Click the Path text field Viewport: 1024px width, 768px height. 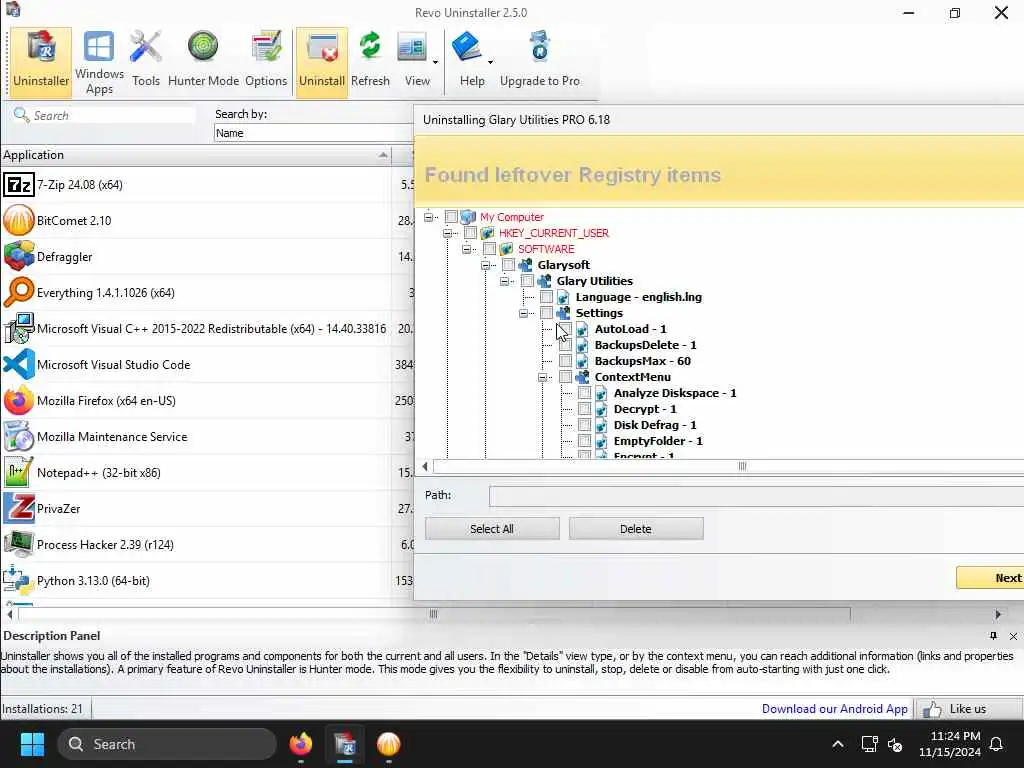(756, 496)
